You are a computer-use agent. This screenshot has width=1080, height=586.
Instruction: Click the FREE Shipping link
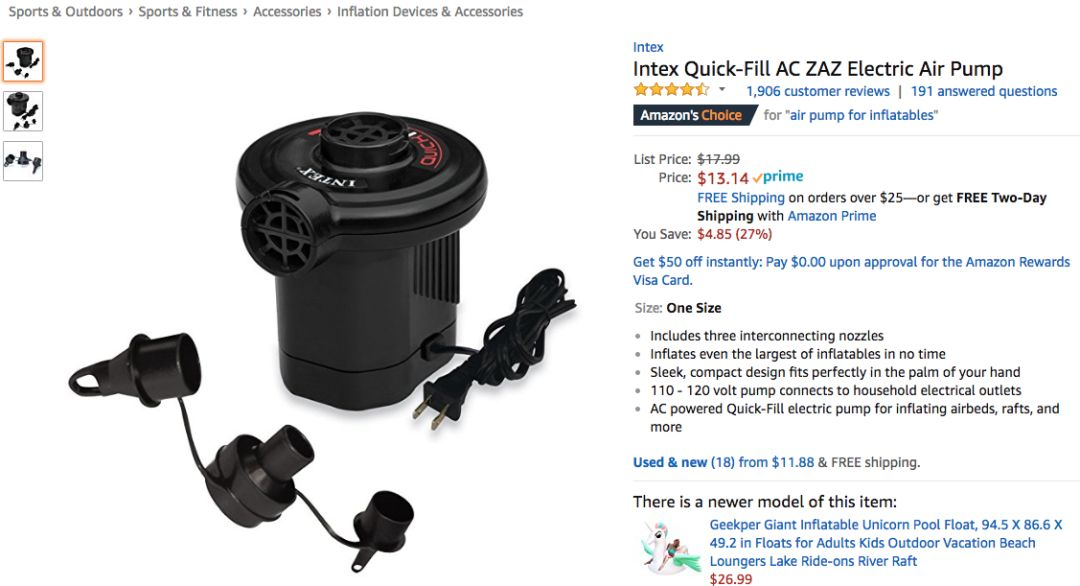point(740,198)
